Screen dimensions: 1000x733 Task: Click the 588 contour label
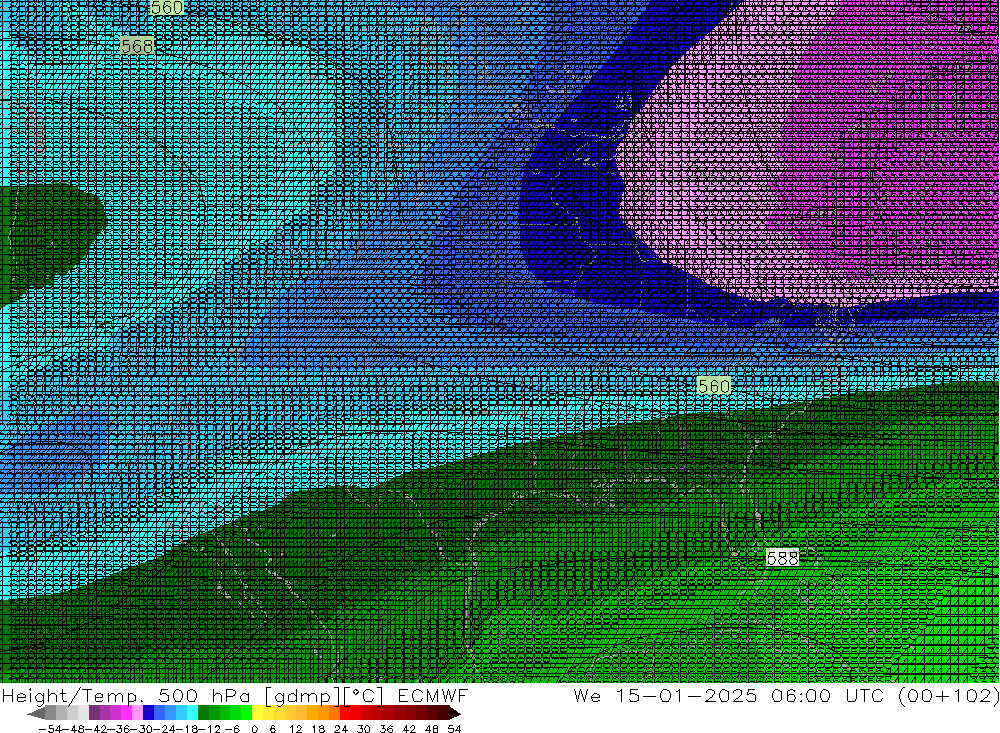[x=782, y=558]
